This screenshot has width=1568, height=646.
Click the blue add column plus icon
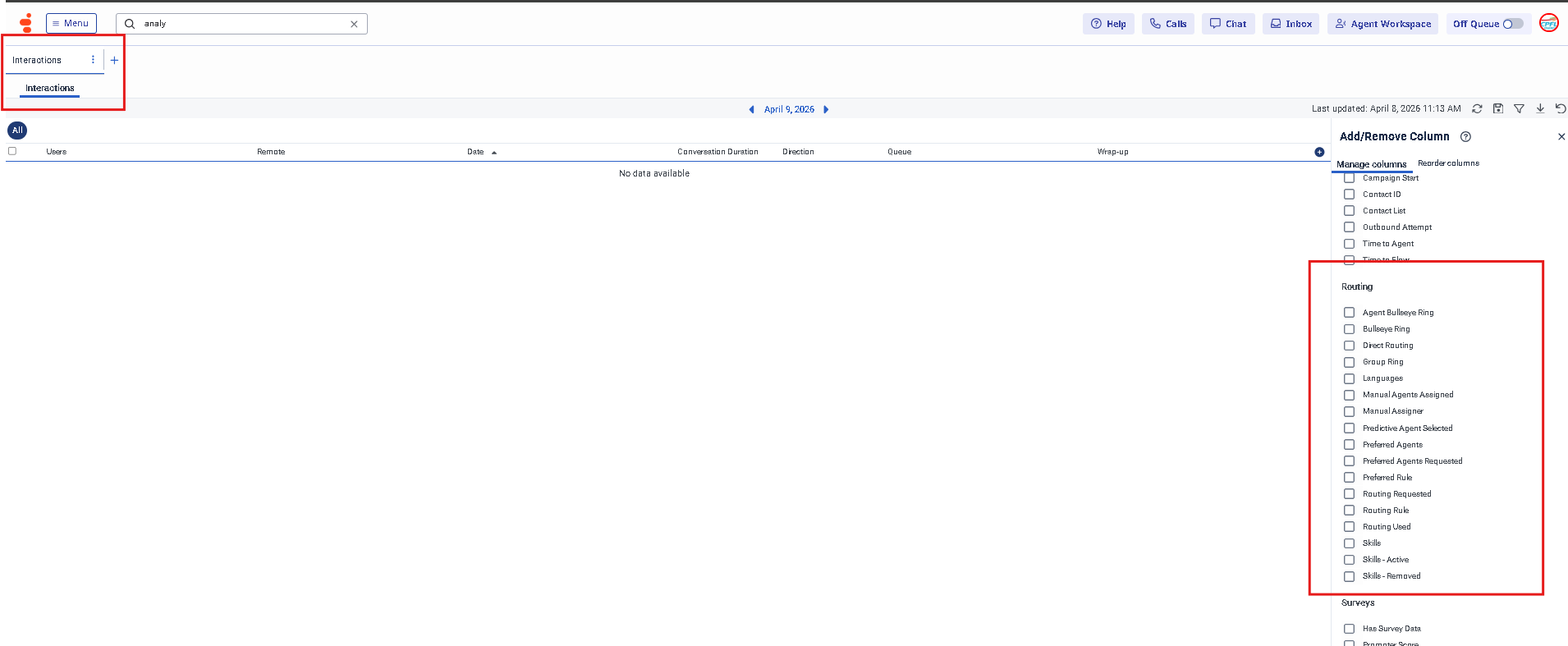[x=1319, y=152]
